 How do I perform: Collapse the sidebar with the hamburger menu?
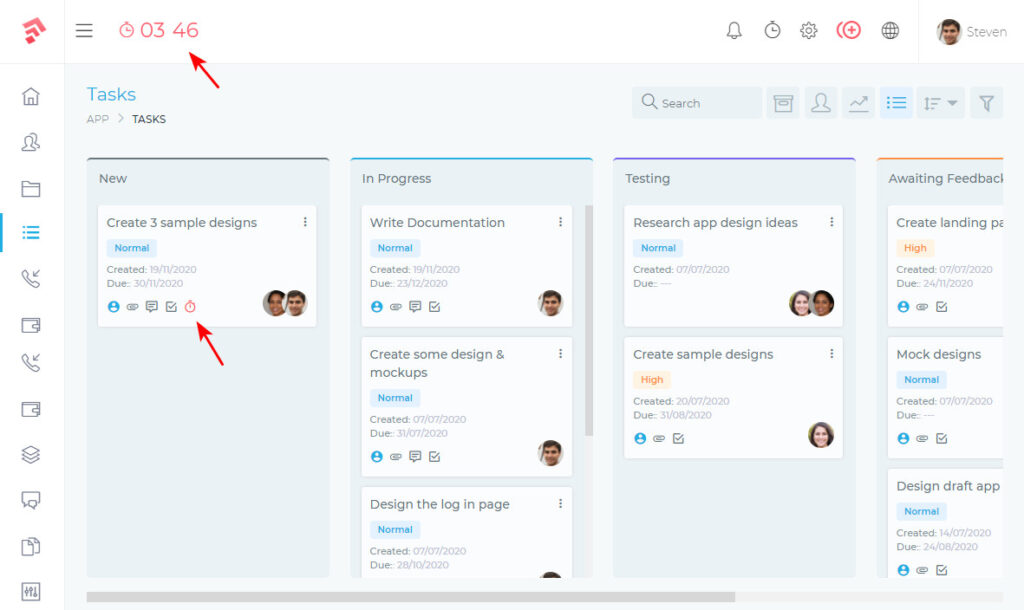click(84, 30)
